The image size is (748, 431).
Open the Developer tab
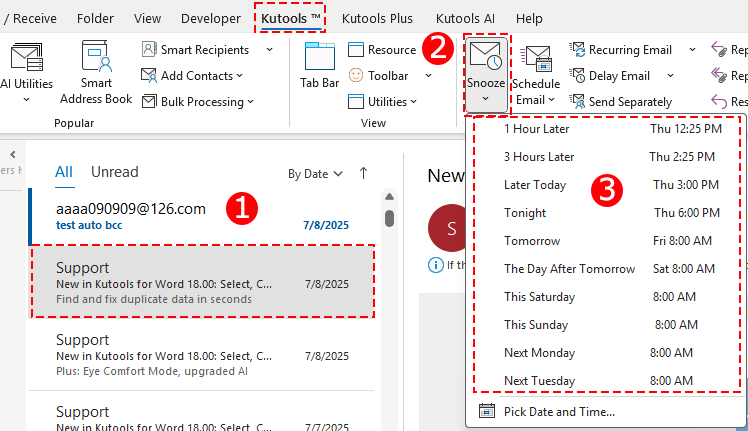[x=211, y=18]
